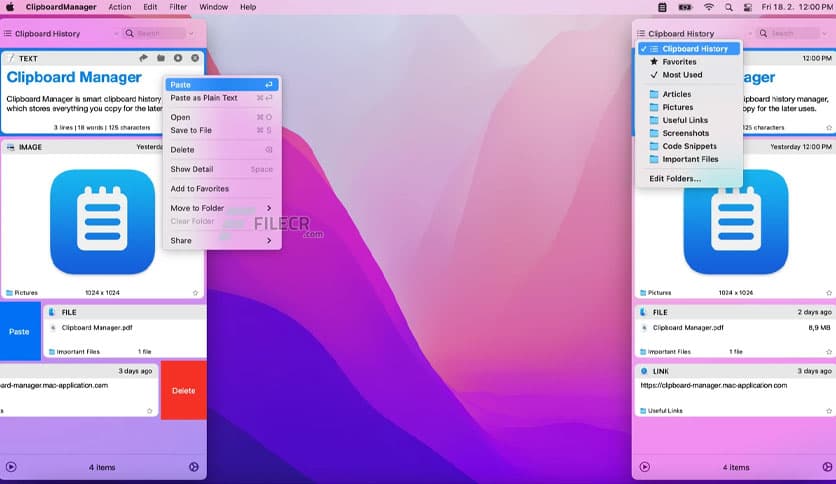Click the play circle icon at the left panel's bottom
This screenshot has width=836, height=484.
pyautogui.click(x=11, y=467)
